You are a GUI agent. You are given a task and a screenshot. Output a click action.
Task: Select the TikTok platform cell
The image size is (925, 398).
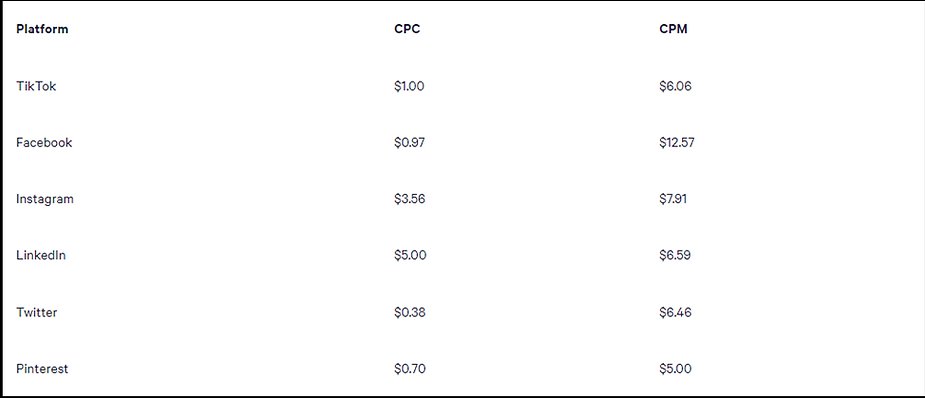coord(36,86)
